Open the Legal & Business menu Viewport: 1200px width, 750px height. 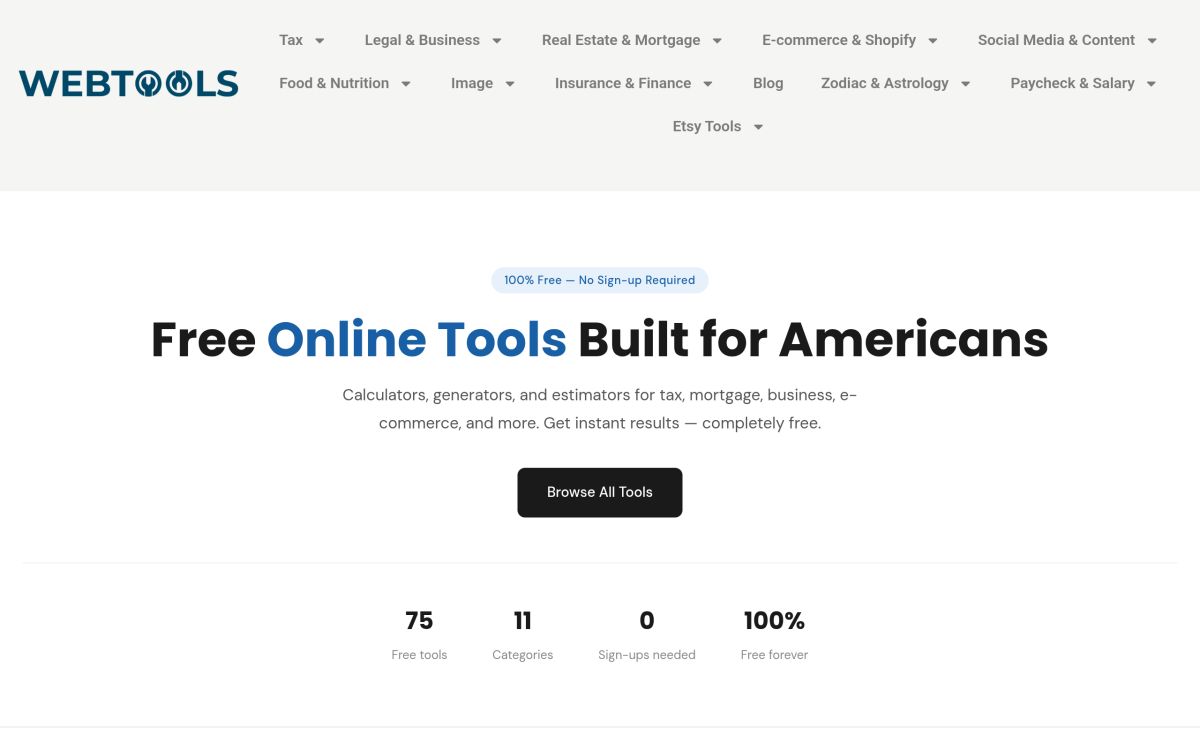click(x=422, y=40)
